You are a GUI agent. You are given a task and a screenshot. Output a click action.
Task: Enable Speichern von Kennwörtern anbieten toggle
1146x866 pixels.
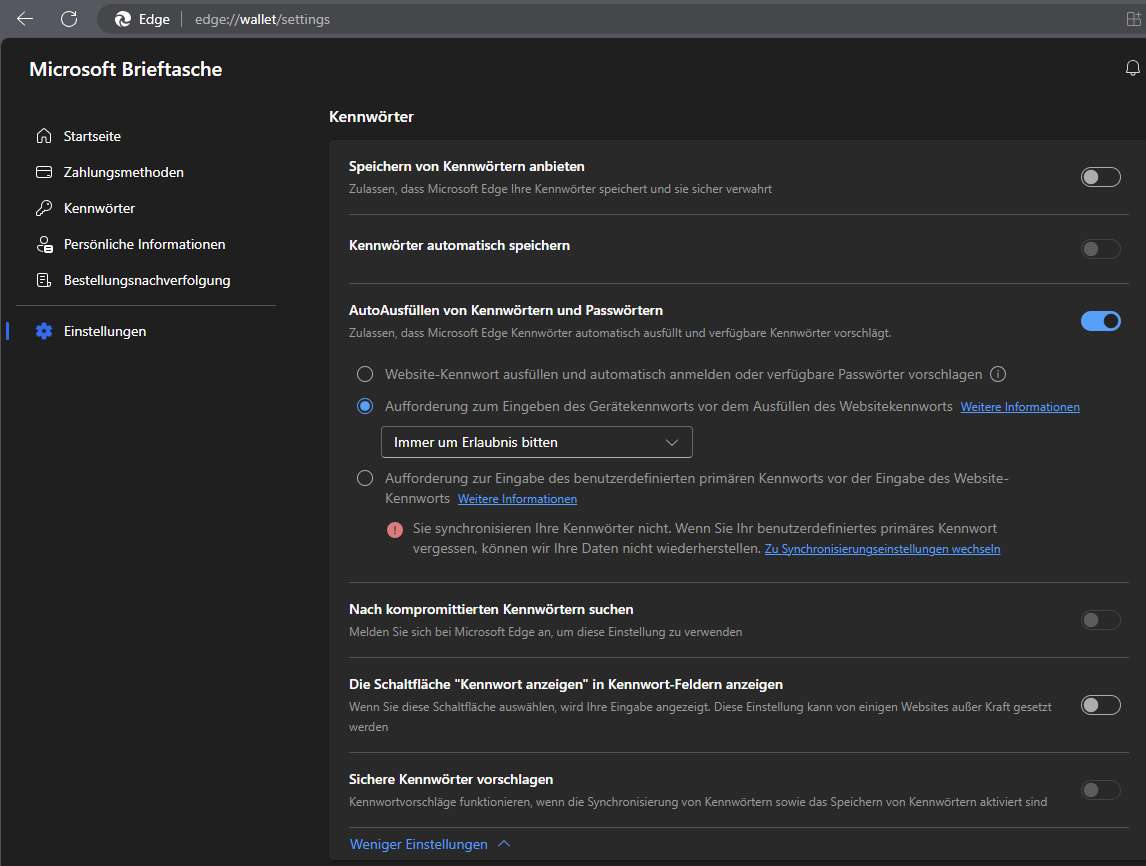(x=1100, y=177)
